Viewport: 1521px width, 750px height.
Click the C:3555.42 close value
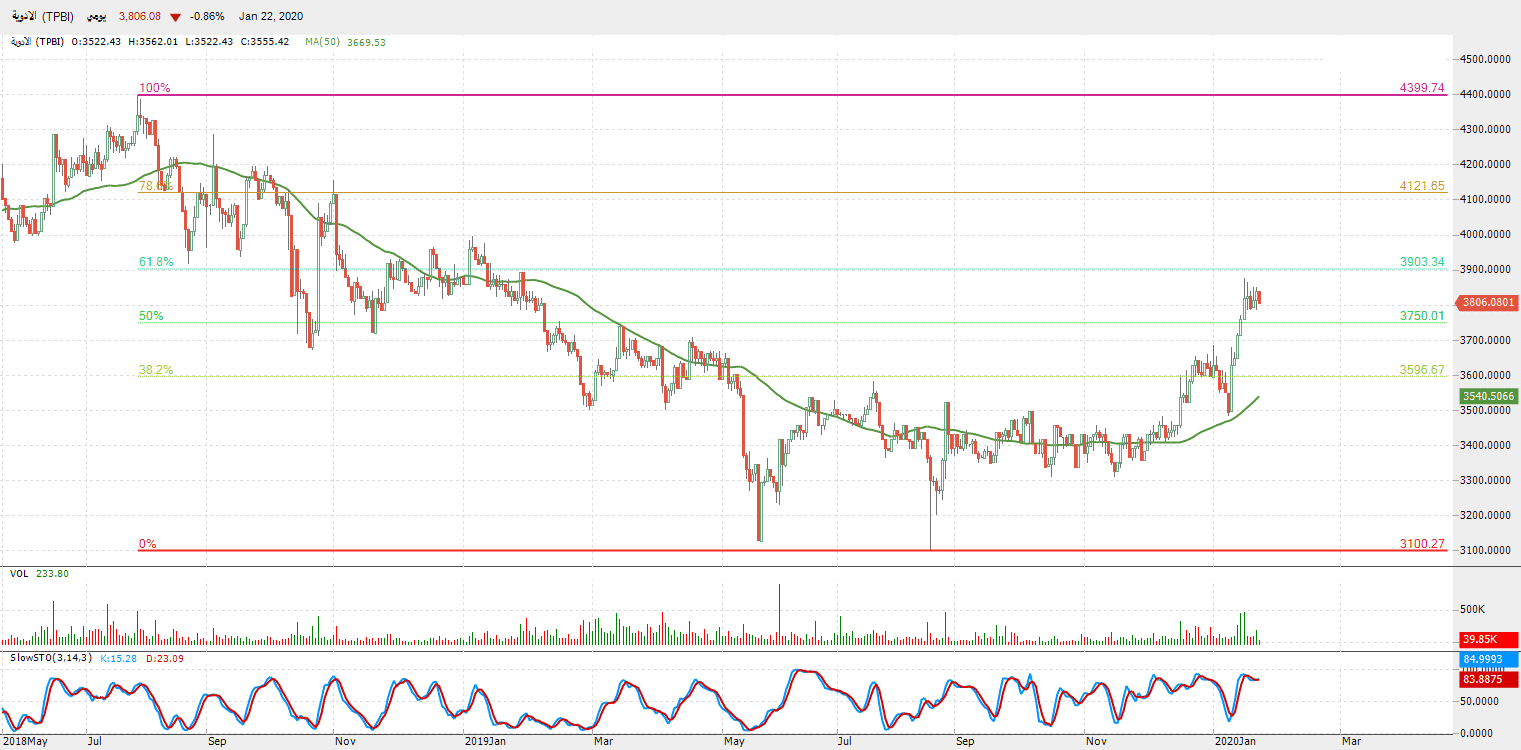[265, 42]
